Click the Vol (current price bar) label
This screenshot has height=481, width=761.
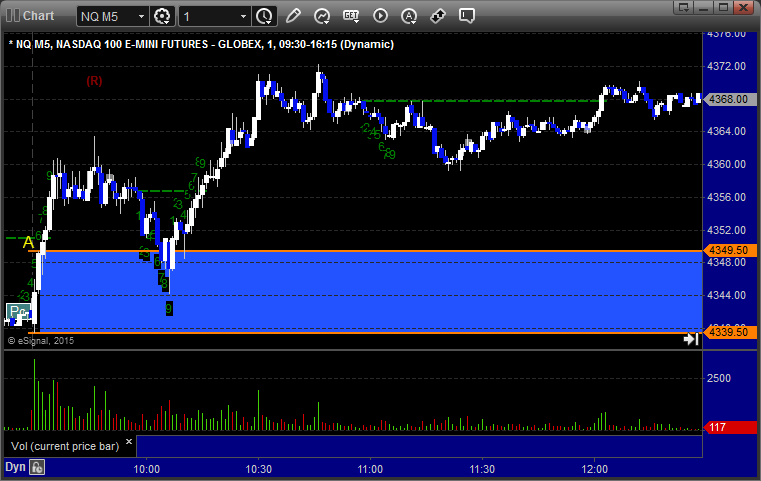click(x=65, y=446)
